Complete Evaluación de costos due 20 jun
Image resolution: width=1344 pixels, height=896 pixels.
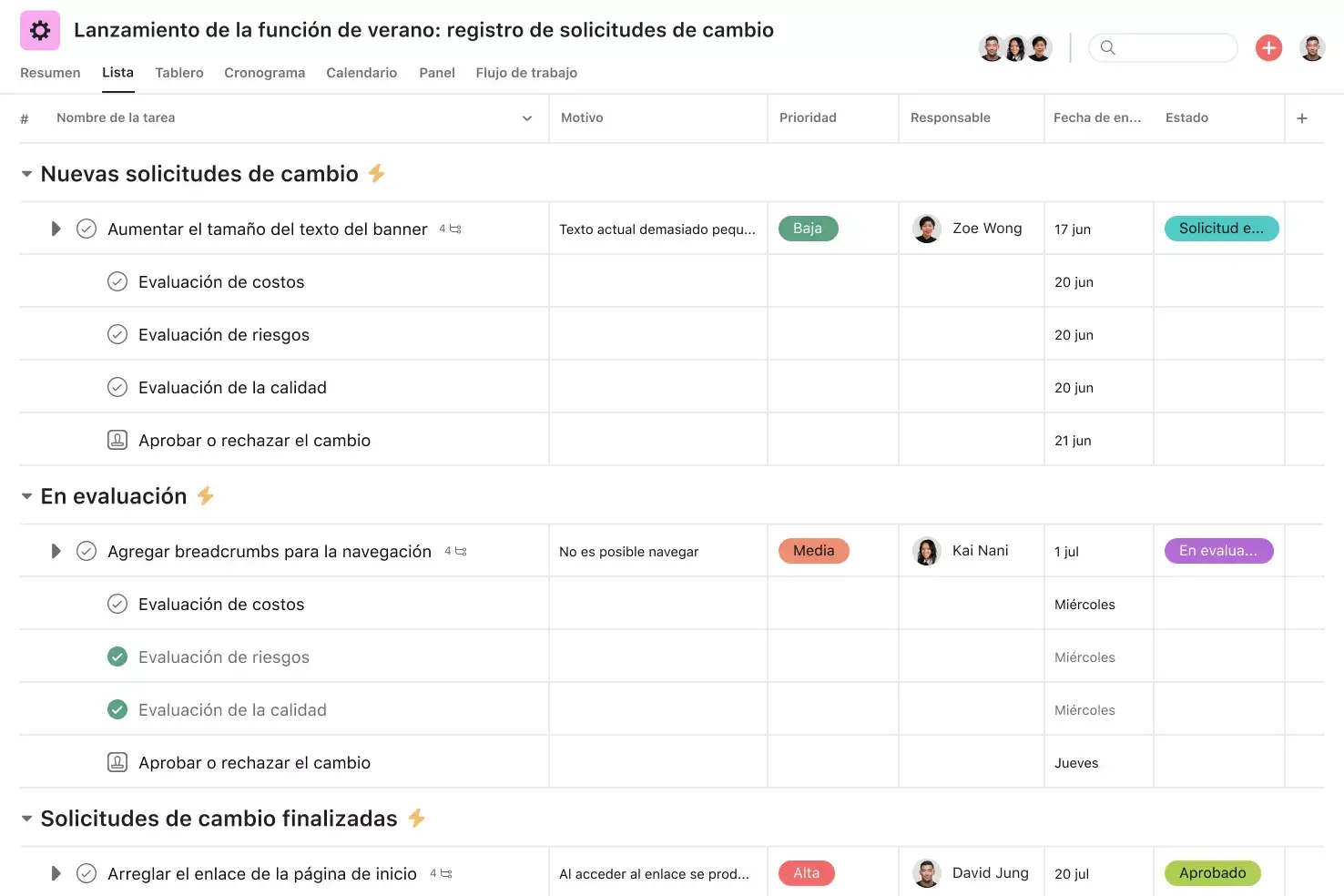point(117,281)
